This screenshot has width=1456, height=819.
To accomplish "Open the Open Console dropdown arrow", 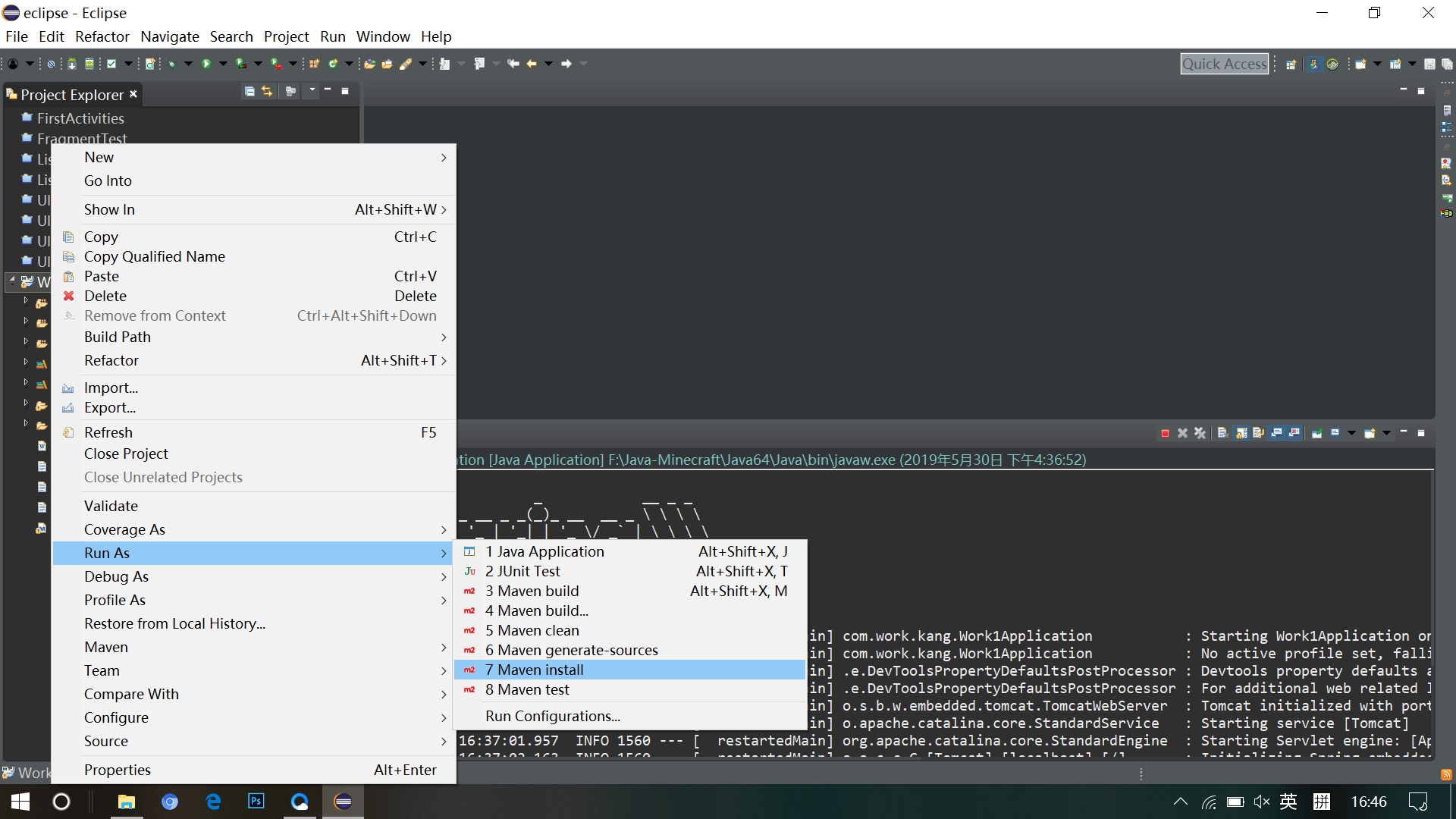I will [x=1386, y=434].
